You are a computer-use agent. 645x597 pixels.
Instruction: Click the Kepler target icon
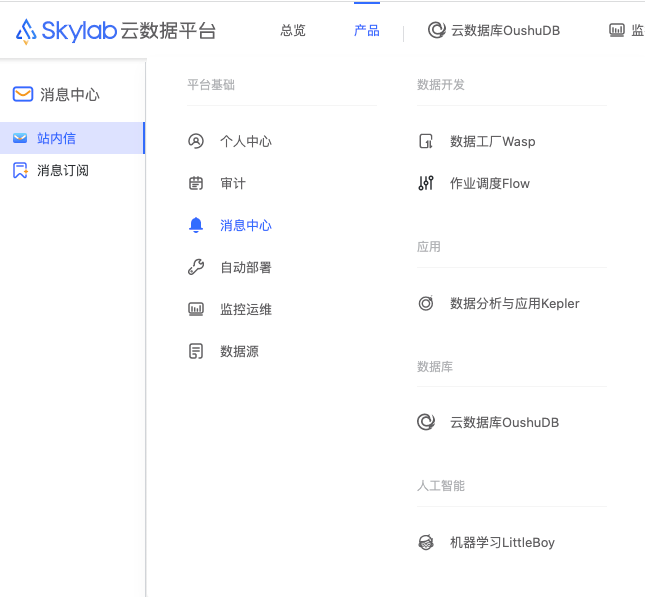tap(426, 303)
